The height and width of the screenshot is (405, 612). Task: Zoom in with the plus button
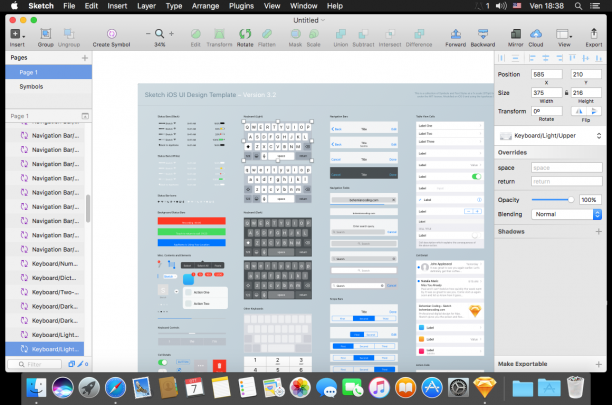coord(171,34)
